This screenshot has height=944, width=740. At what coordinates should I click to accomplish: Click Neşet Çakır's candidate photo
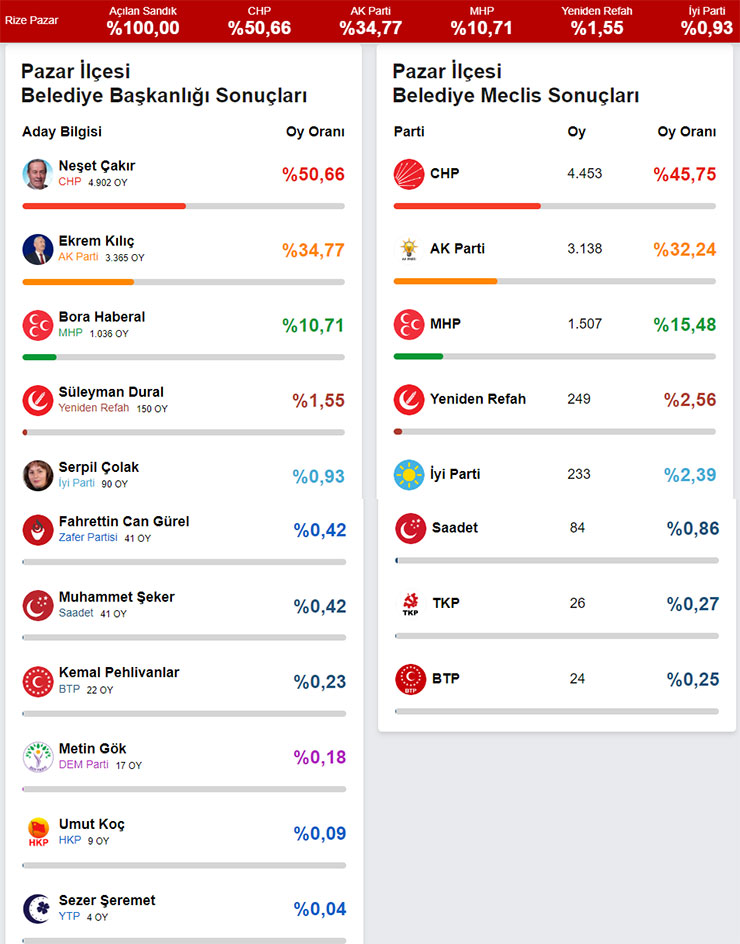[38, 174]
